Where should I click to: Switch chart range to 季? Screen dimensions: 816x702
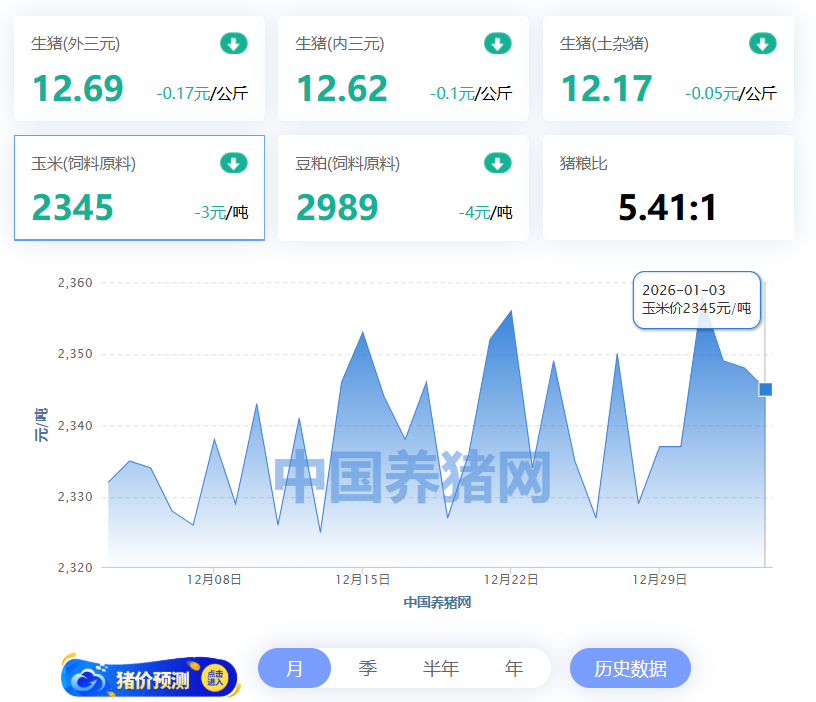pos(368,669)
